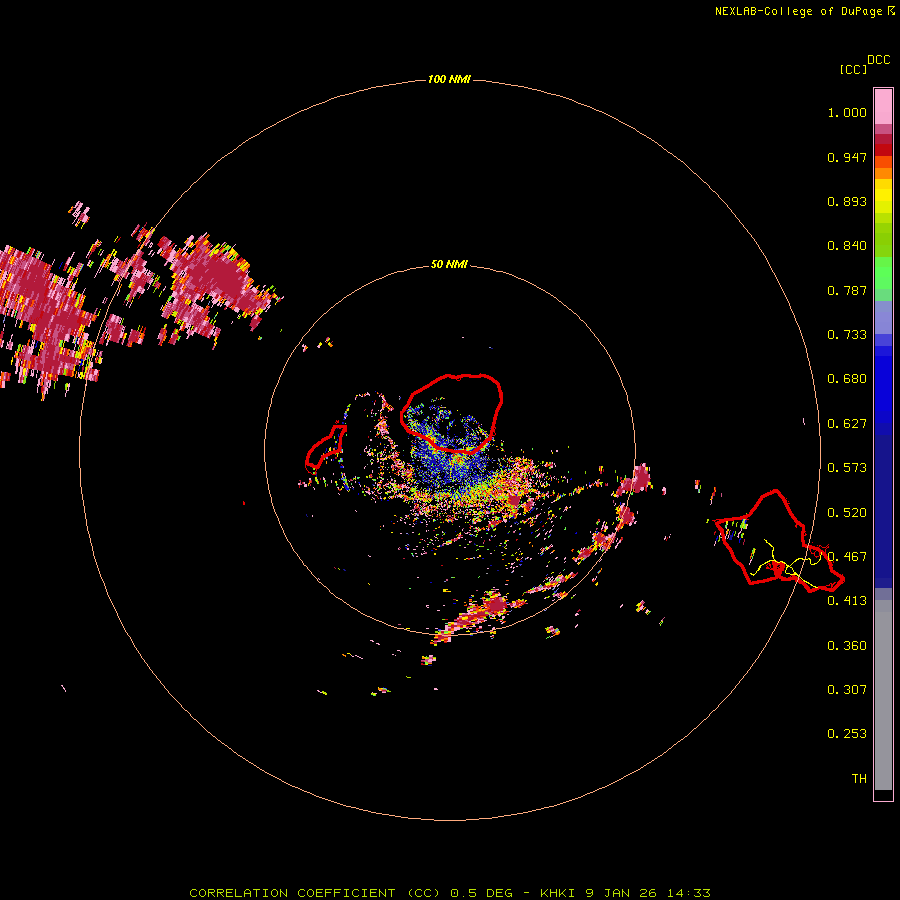Viewport: 900px width, 900px height.
Task: Click the 0.840 color scale value
Action: coord(847,246)
